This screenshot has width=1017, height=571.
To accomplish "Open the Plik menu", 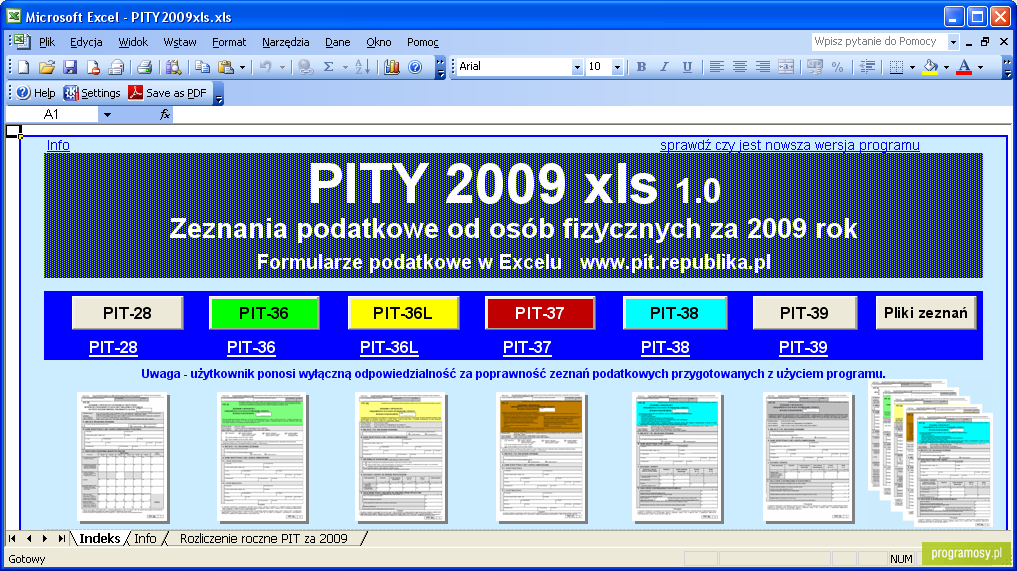I will [x=47, y=42].
